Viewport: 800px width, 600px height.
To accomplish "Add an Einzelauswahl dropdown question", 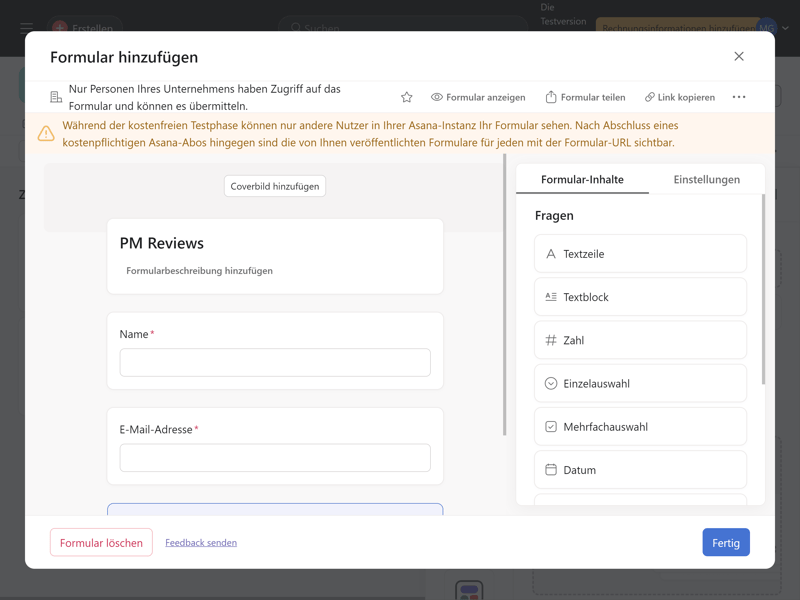I will pyautogui.click(x=640, y=384).
